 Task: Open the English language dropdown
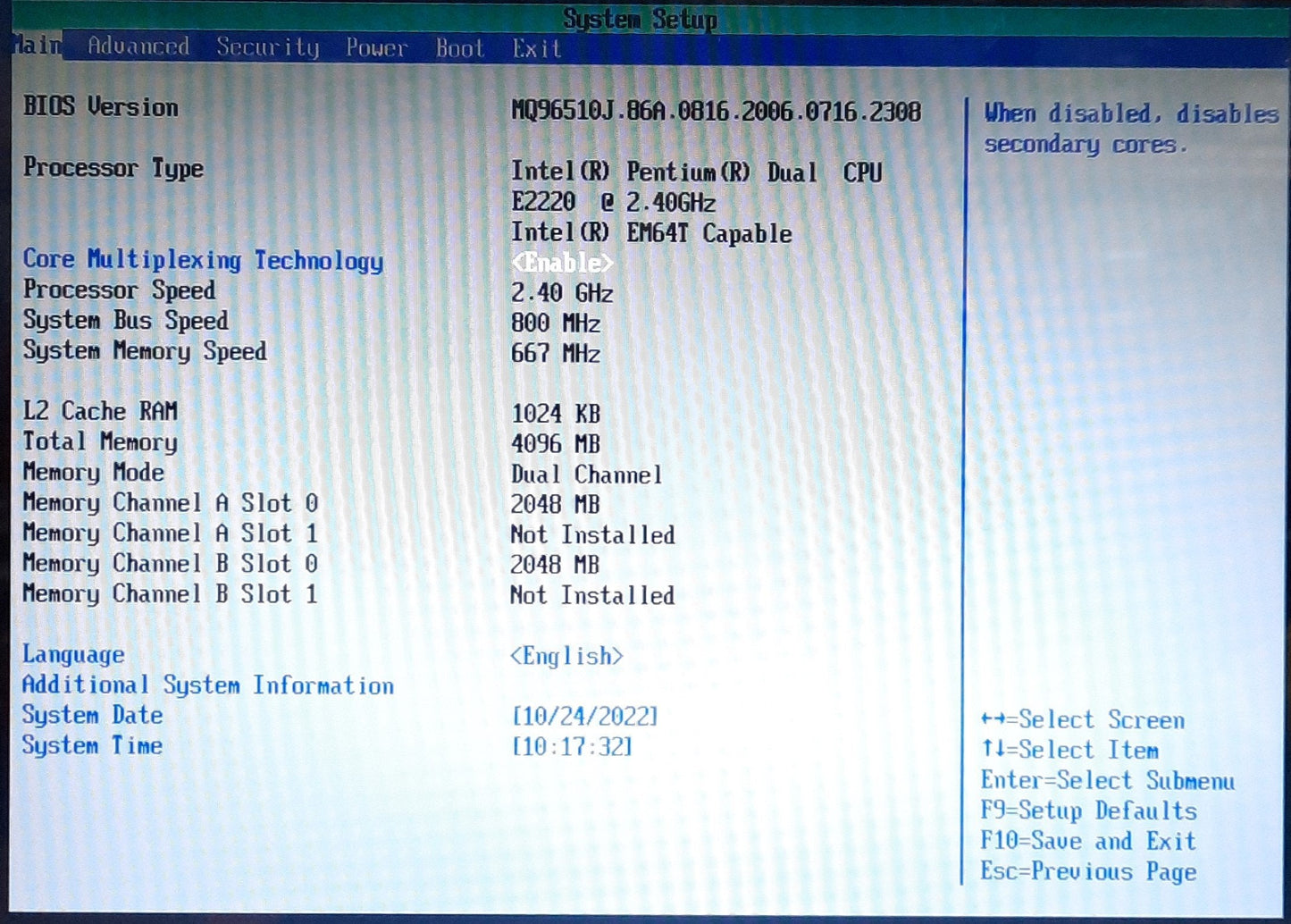click(566, 657)
